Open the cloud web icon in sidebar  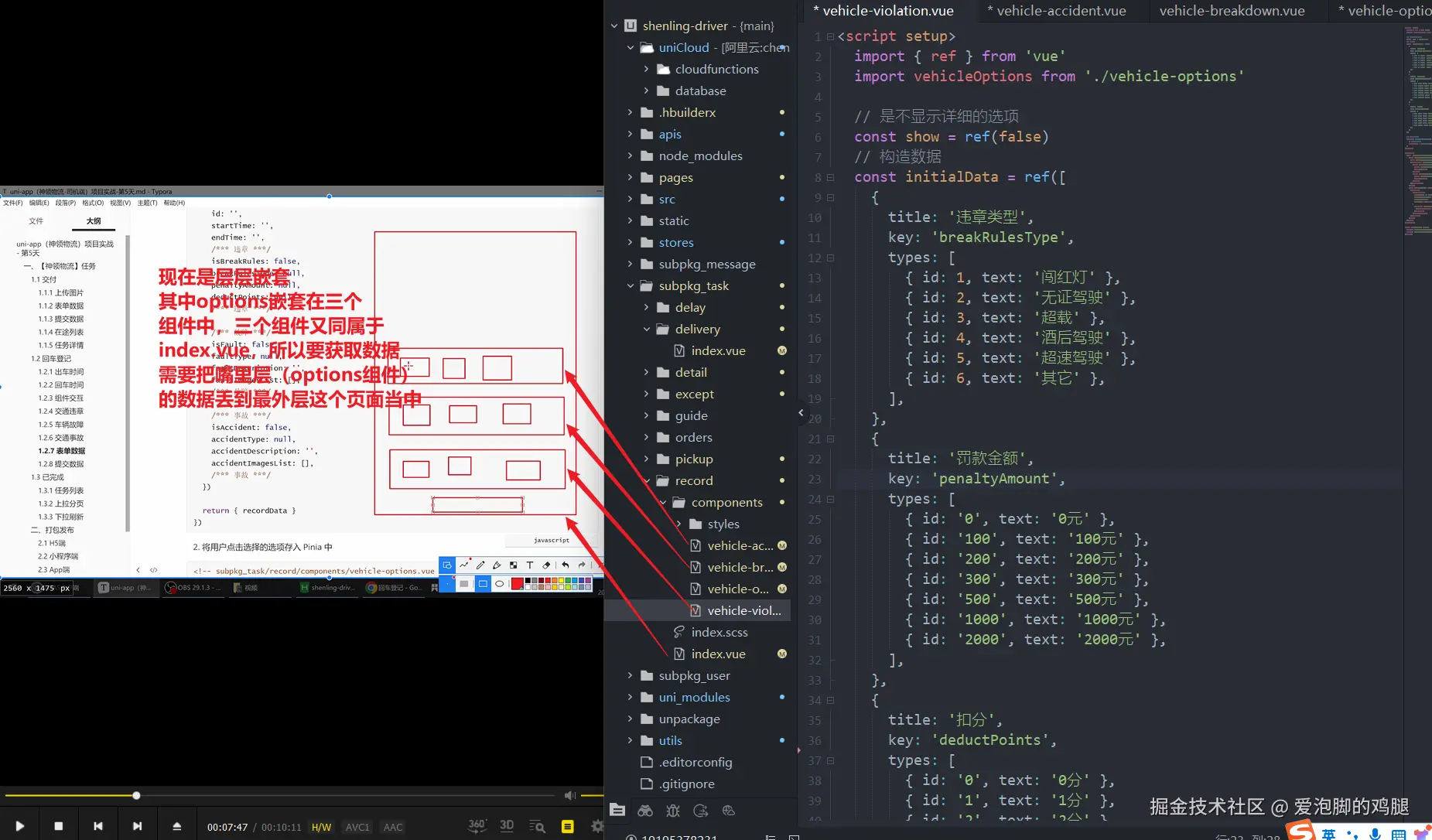point(728,811)
